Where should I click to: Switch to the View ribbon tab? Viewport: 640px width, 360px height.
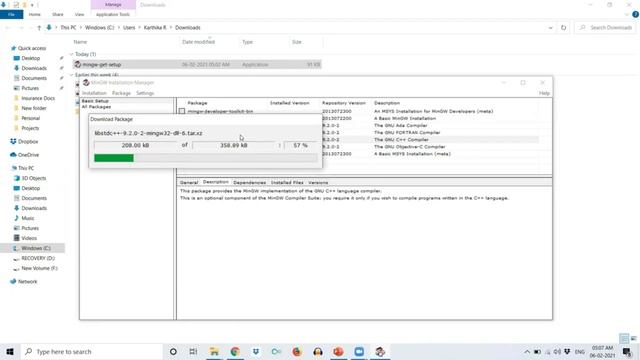tap(79, 14)
